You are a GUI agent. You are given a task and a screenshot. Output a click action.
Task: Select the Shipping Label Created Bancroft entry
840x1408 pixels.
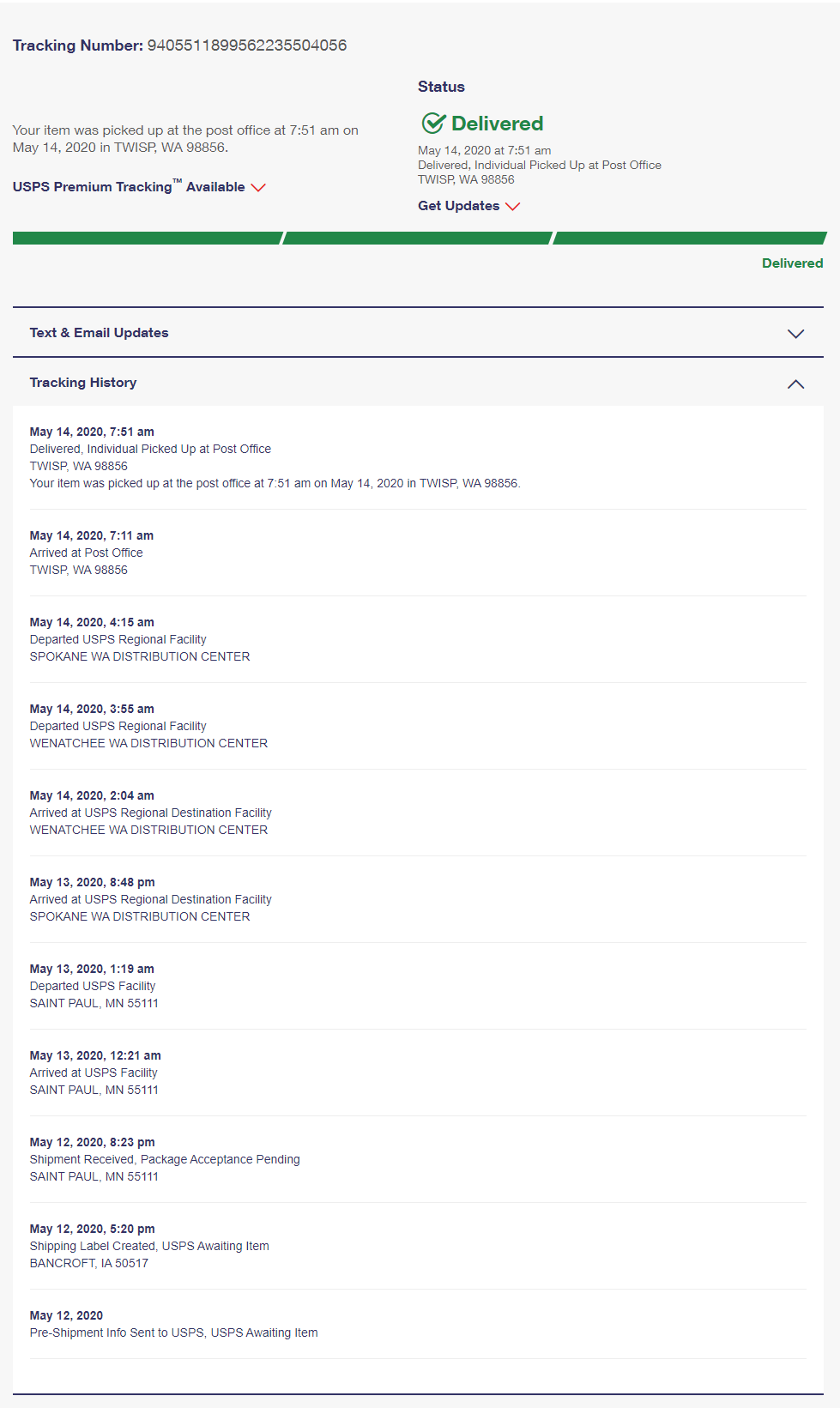pyautogui.click(x=418, y=1246)
